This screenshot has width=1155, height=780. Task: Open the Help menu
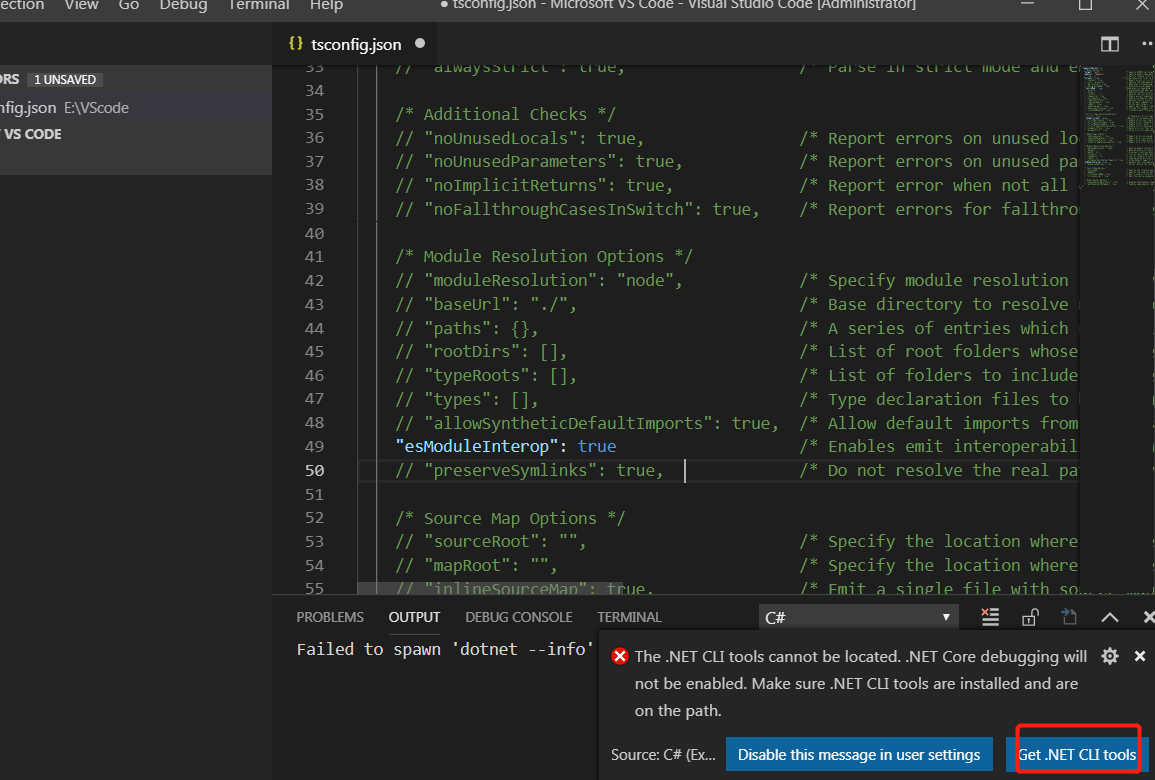click(326, 5)
